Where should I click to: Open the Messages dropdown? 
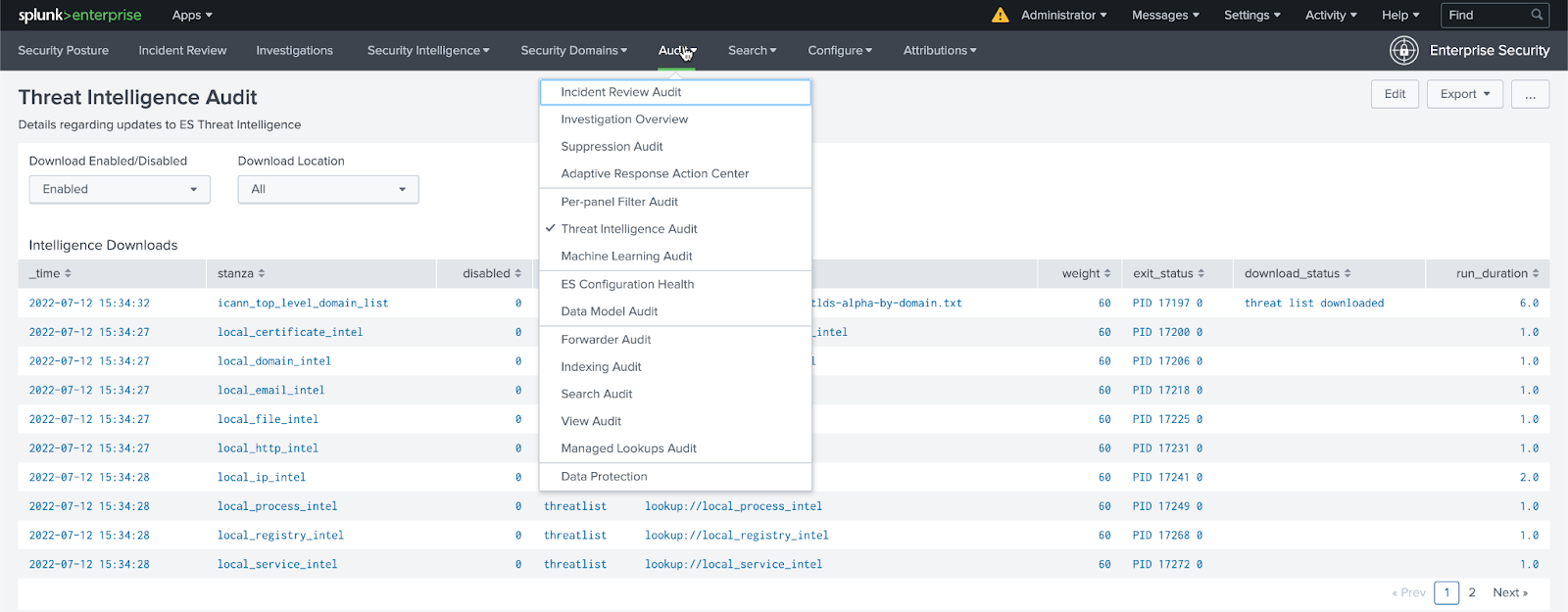1165,15
